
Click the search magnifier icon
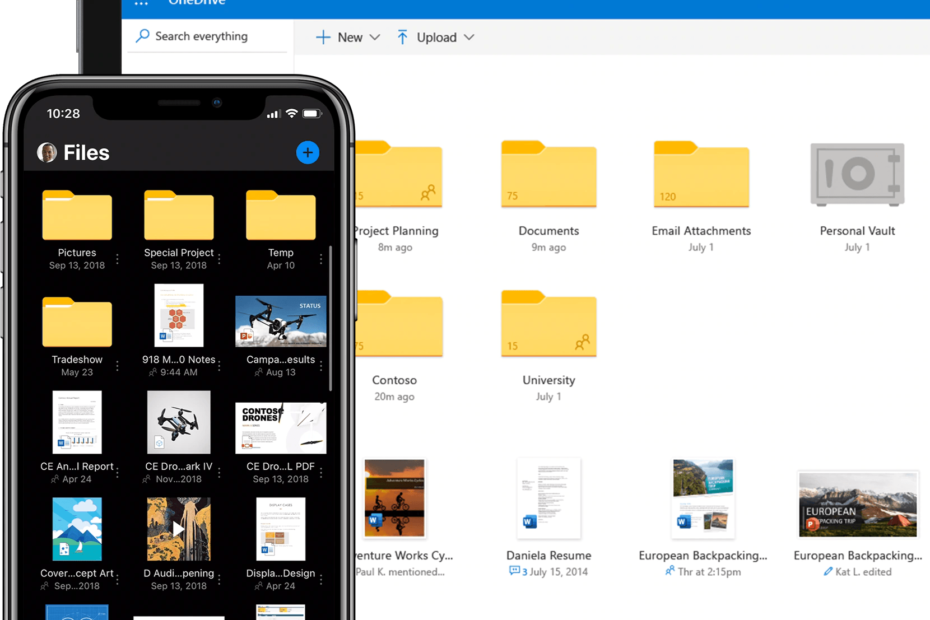coord(142,36)
